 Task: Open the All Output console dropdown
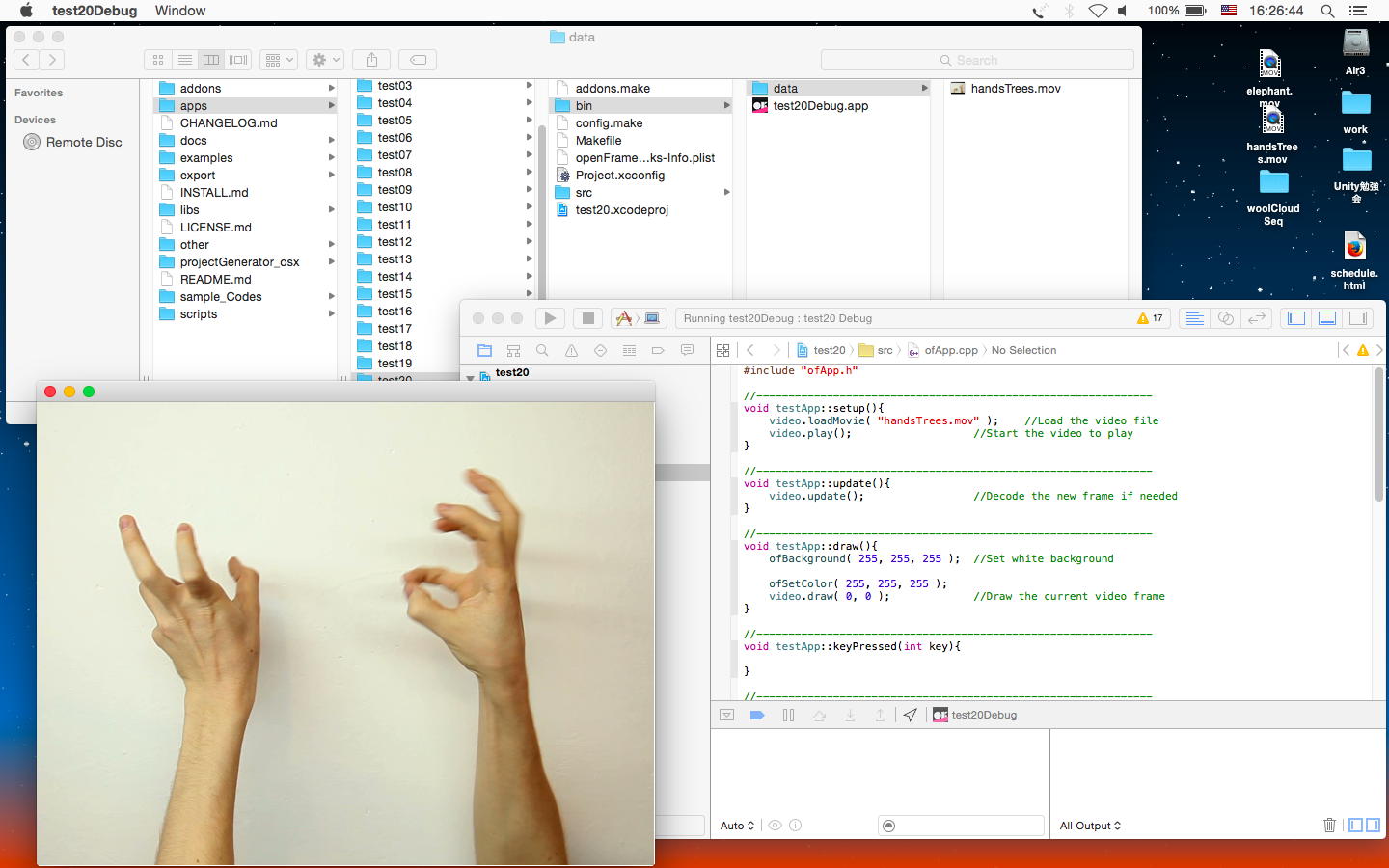[1090, 826]
